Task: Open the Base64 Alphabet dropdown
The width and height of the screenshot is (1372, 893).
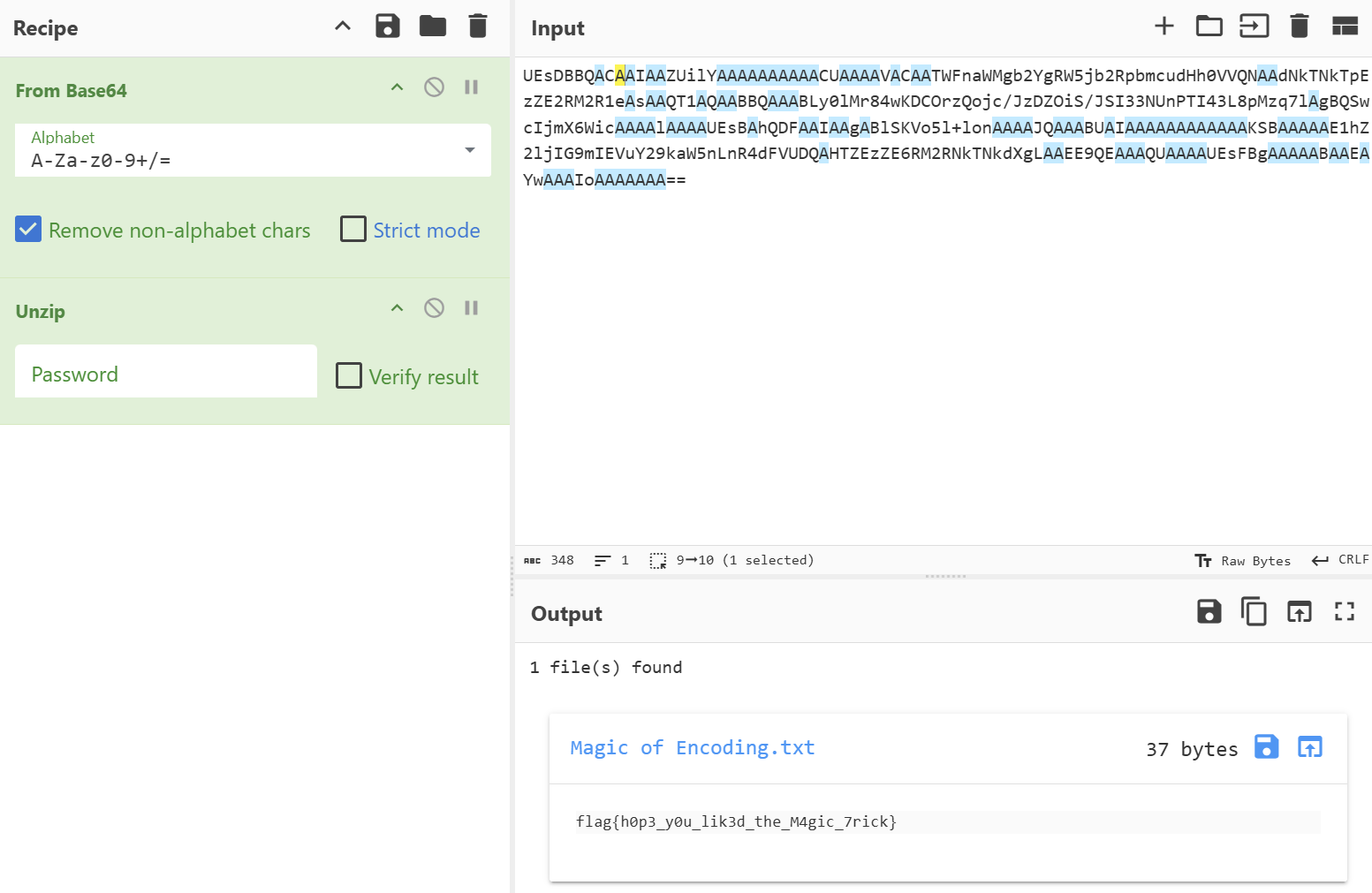Action: (469, 150)
